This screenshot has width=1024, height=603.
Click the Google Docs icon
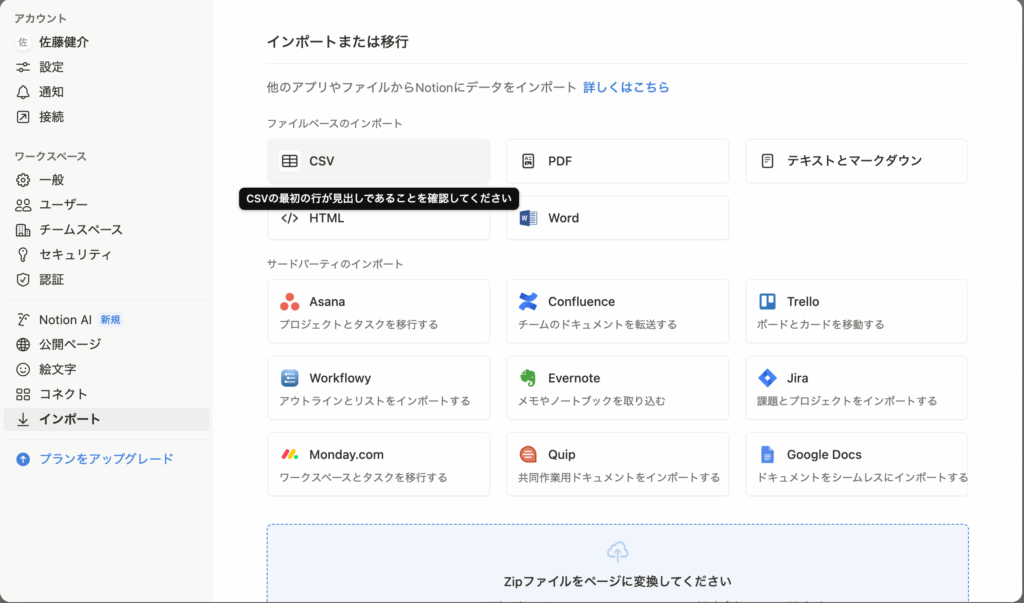pyautogui.click(x=767, y=454)
